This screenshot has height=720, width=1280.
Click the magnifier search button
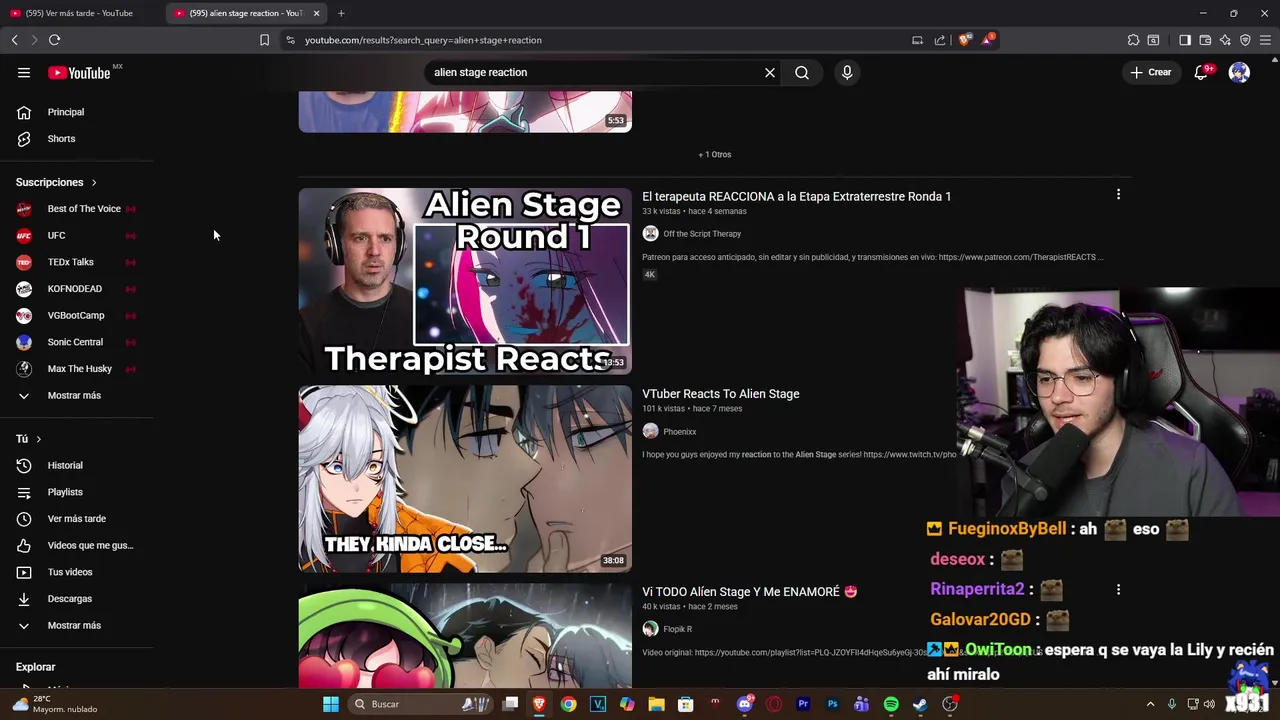(802, 72)
